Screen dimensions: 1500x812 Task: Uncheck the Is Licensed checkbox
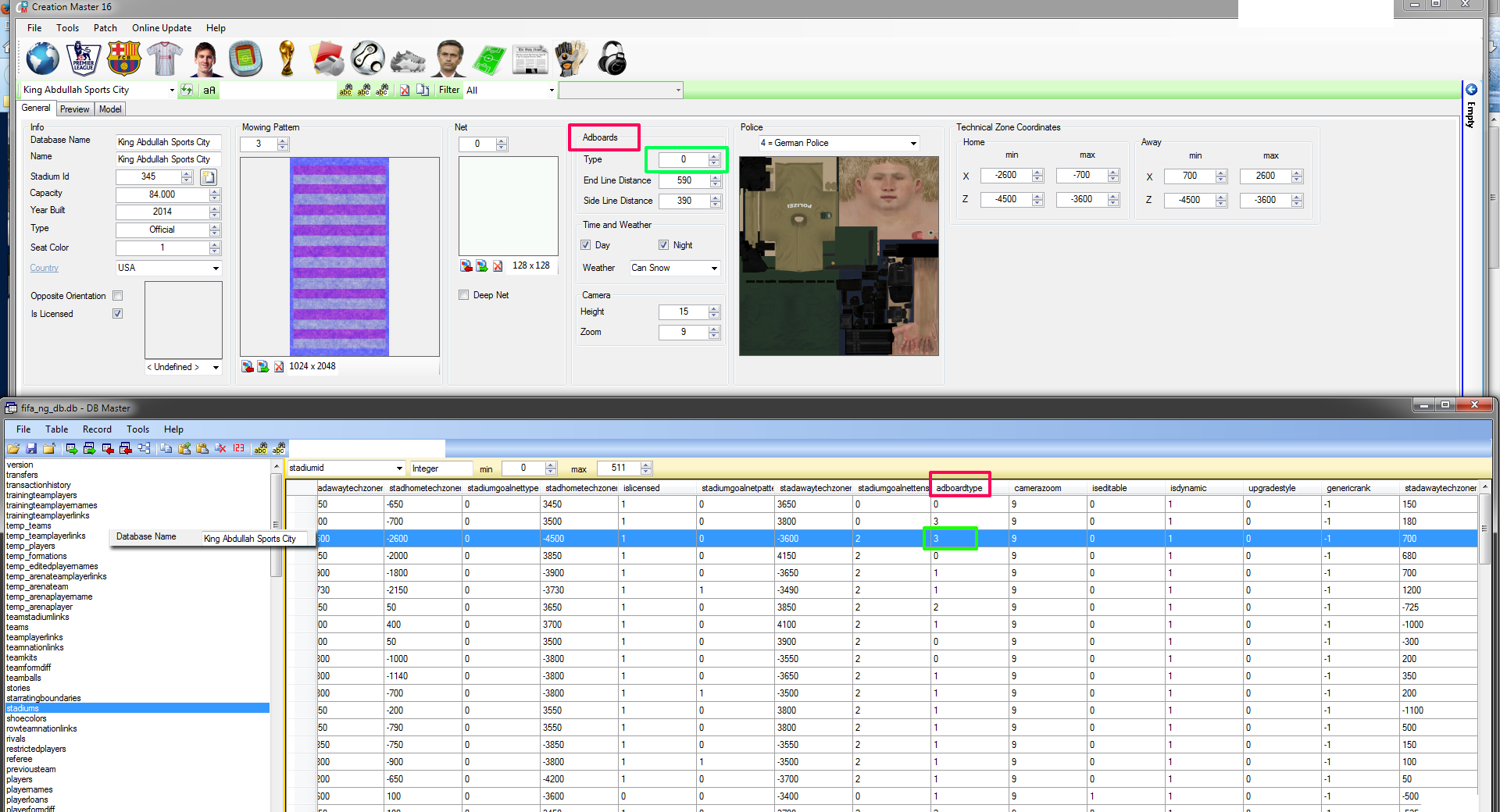click(x=118, y=314)
